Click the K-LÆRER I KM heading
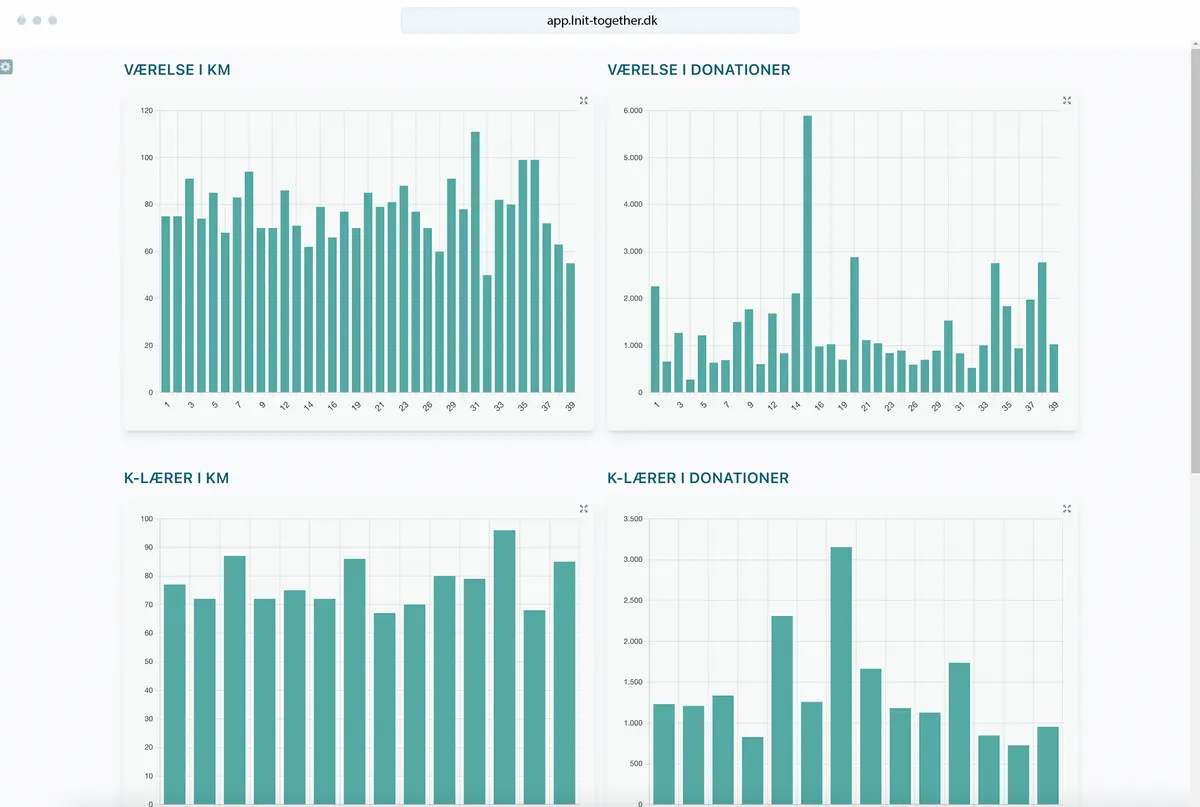The image size is (1200, 807). click(176, 478)
